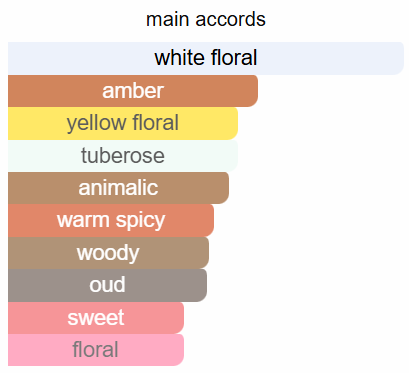The width and height of the screenshot is (409, 373).
Task: Click the grey oud accord bar
Action: [x=107, y=285]
